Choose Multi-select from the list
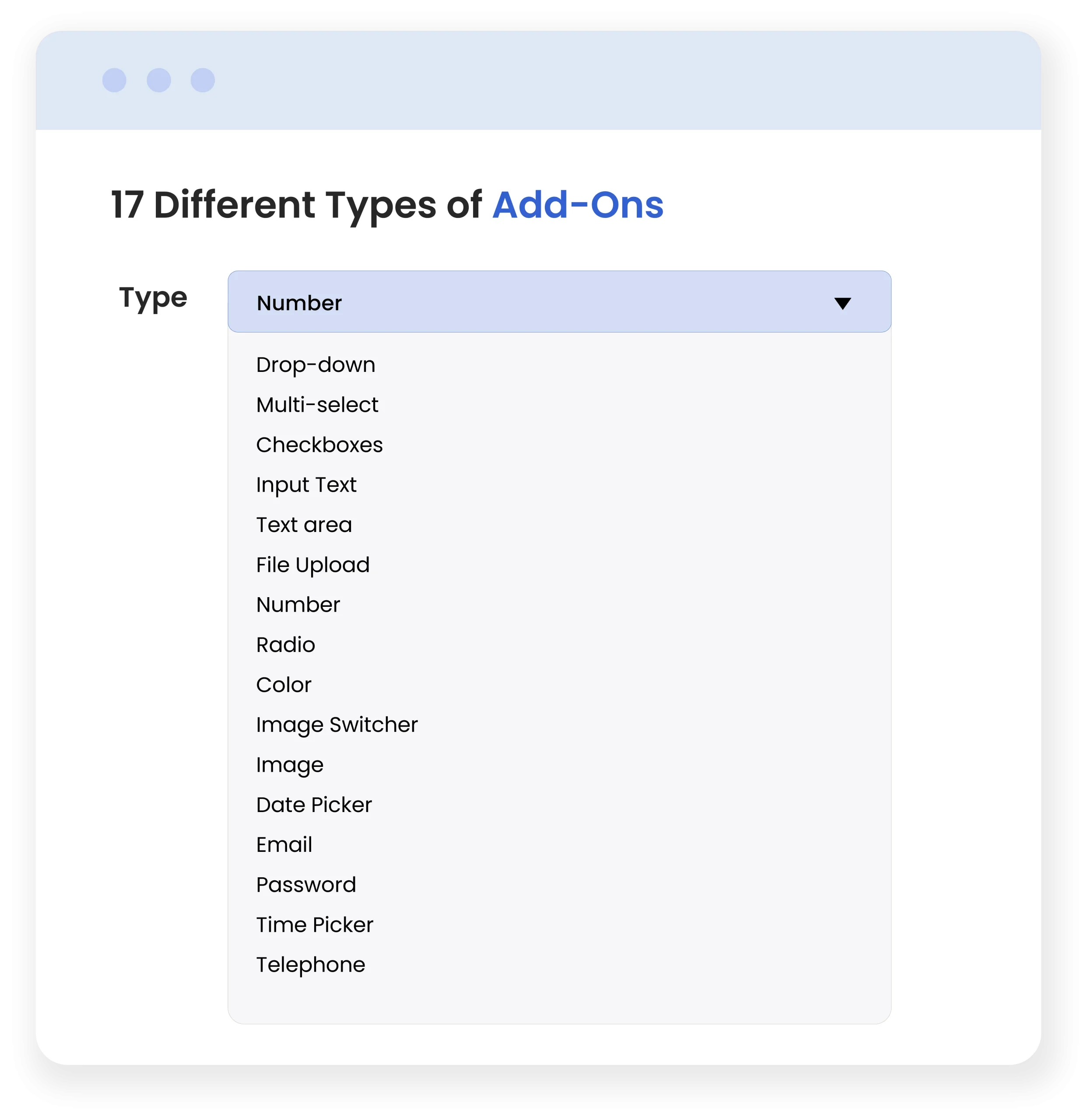Screen dimensions: 1091x1120 (x=317, y=405)
